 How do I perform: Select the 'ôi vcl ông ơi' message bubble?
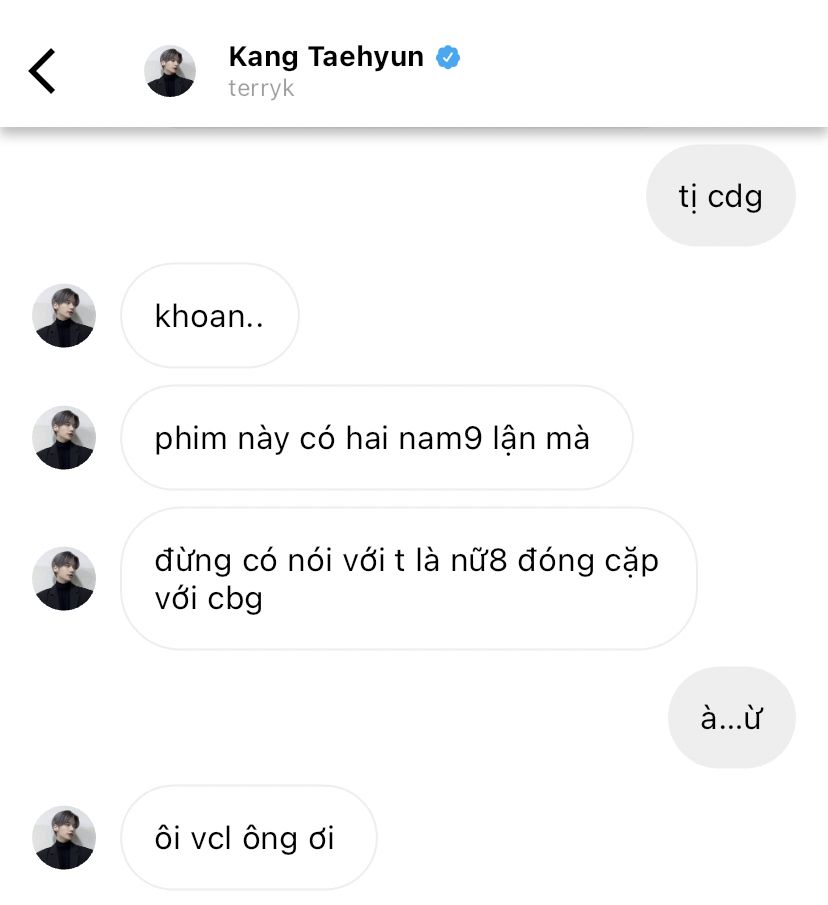coord(249,837)
